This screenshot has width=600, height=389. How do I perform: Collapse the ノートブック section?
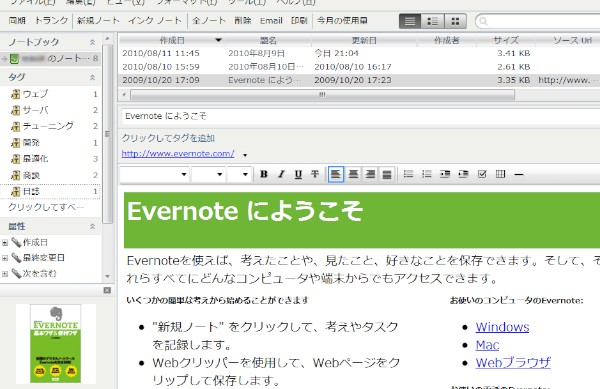(x=92, y=42)
